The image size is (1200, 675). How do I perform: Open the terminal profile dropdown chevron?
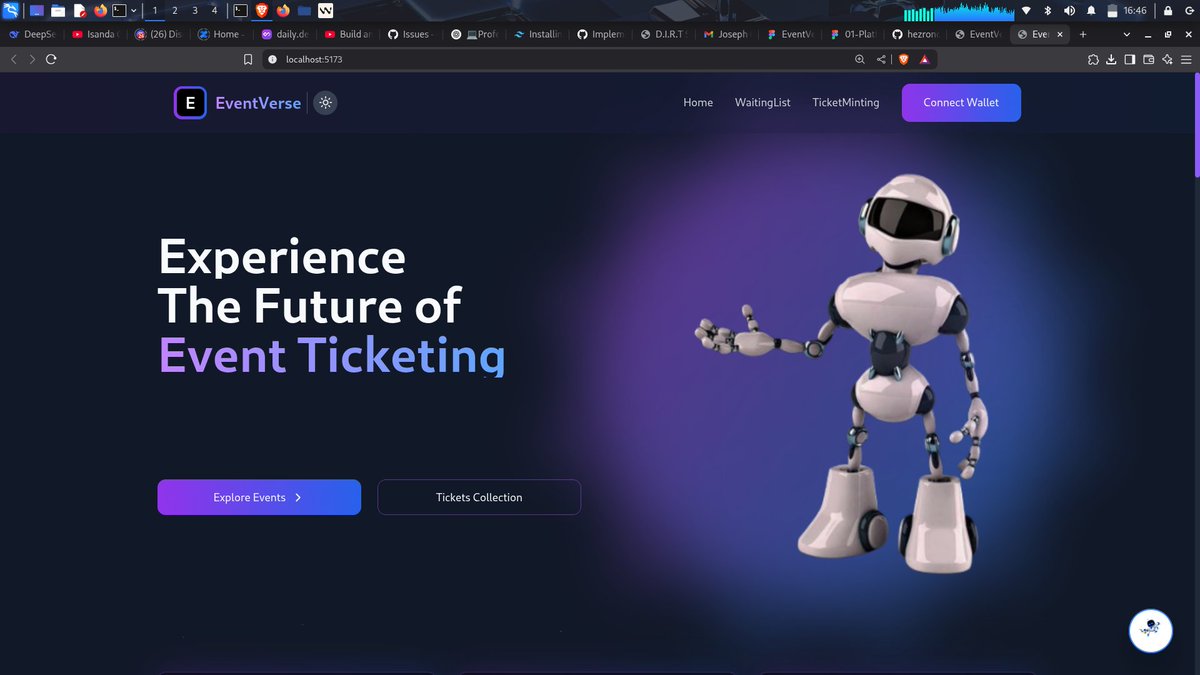click(131, 10)
